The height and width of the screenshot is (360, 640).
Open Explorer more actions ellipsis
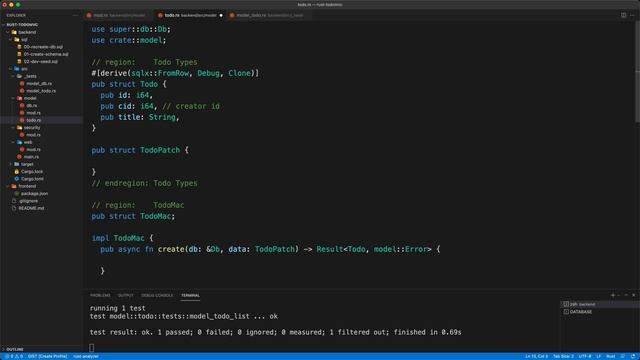tap(75, 15)
